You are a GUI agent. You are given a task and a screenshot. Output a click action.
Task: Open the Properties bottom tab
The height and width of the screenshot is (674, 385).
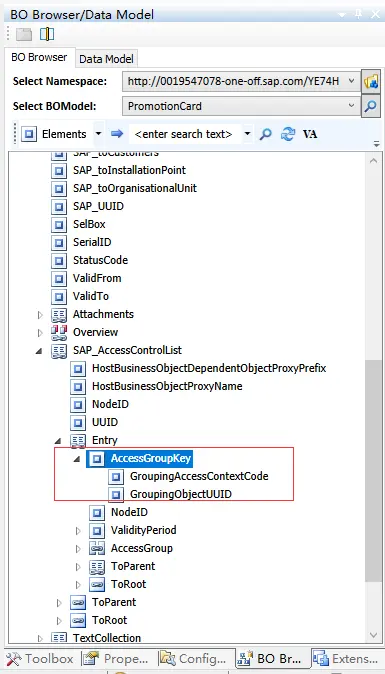tap(117, 659)
